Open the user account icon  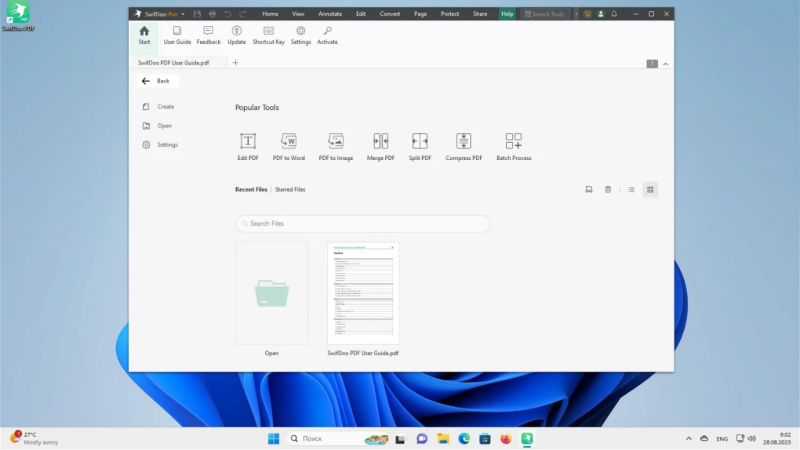pos(601,14)
